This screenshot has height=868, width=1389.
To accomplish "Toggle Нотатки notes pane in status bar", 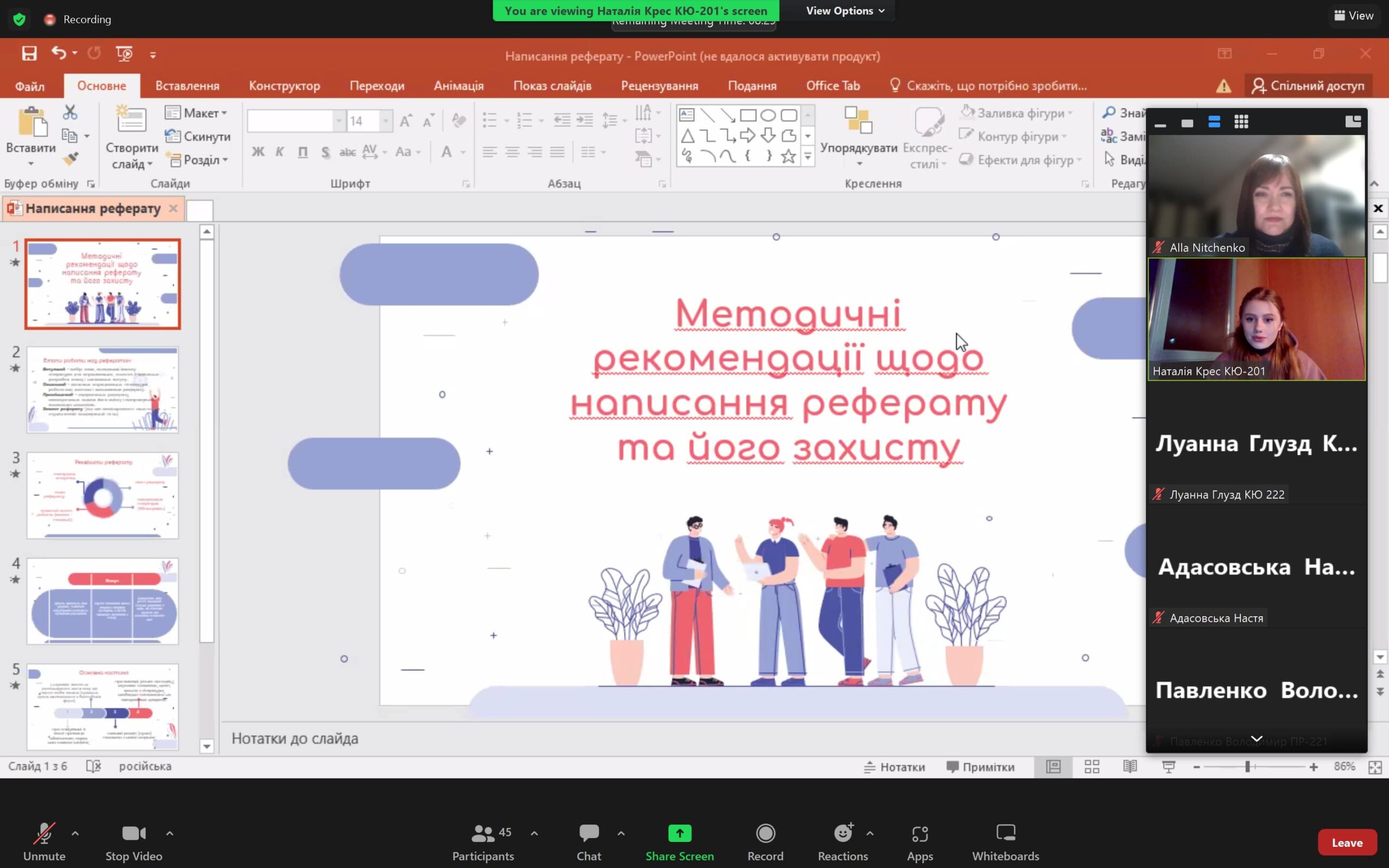I will click(894, 767).
